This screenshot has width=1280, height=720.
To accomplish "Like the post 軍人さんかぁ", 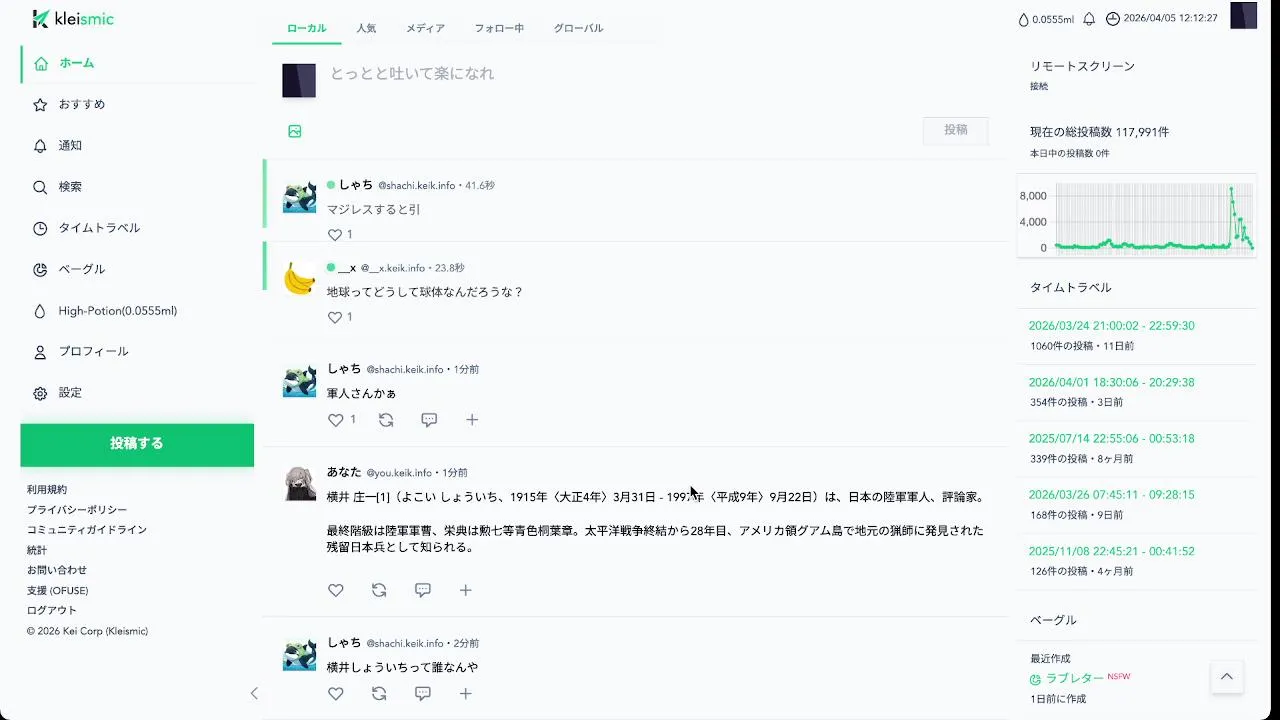I will (x=336, y=420).
